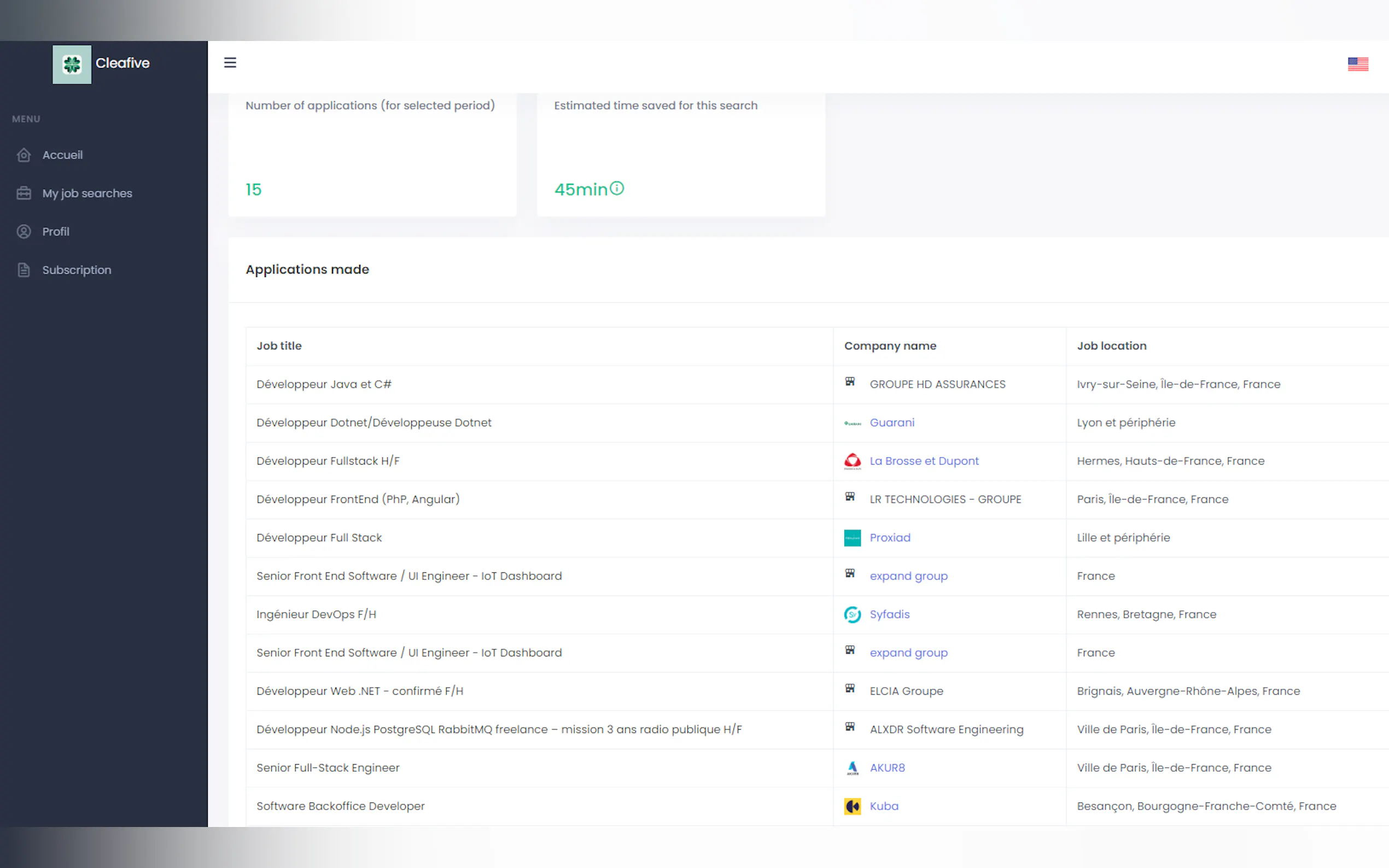Go to the Subscription menu entry
Viewport: 1389px width, 868px height.
[77, 270]
